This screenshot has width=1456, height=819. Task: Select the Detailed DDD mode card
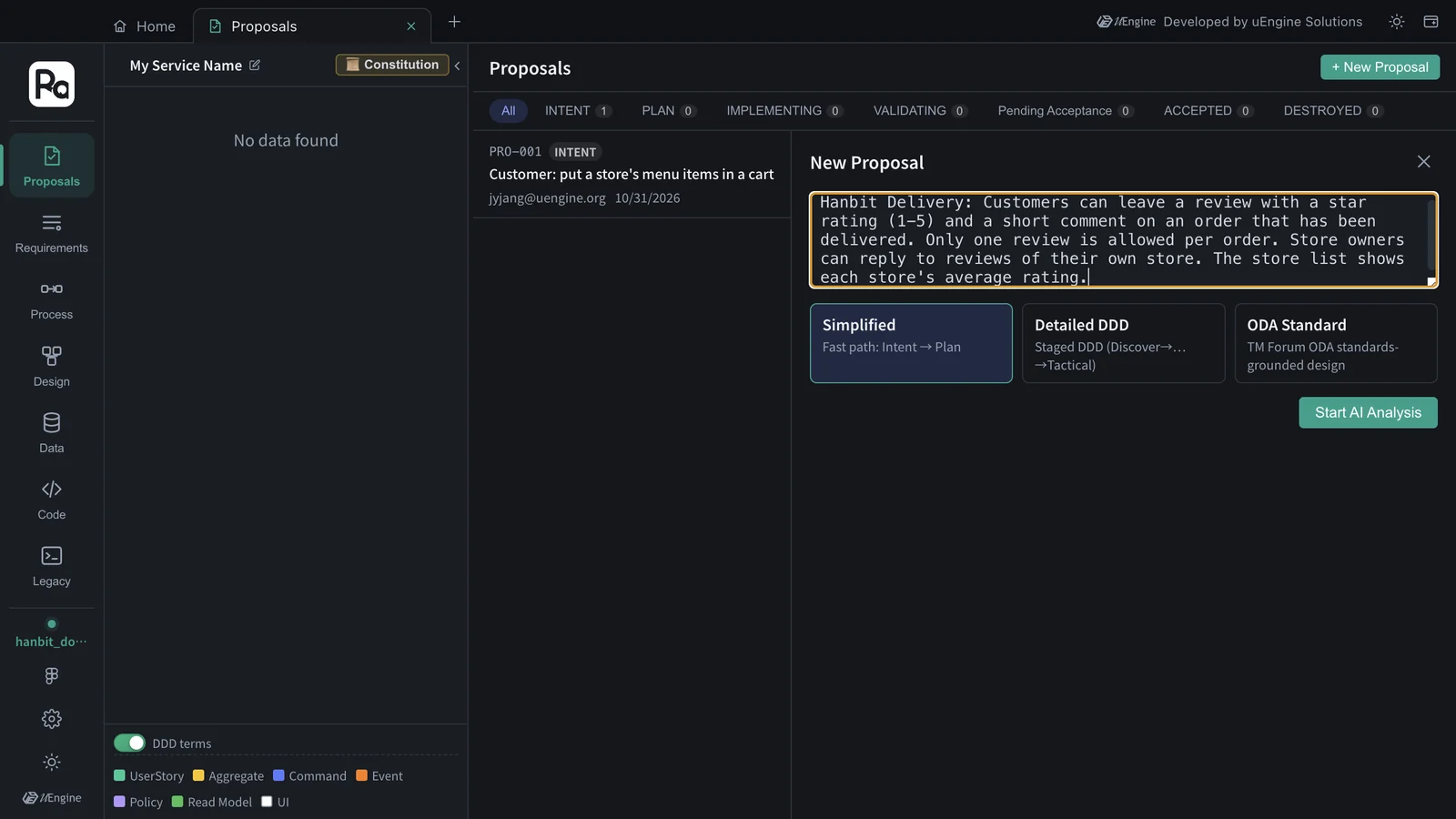point(1123,343)
